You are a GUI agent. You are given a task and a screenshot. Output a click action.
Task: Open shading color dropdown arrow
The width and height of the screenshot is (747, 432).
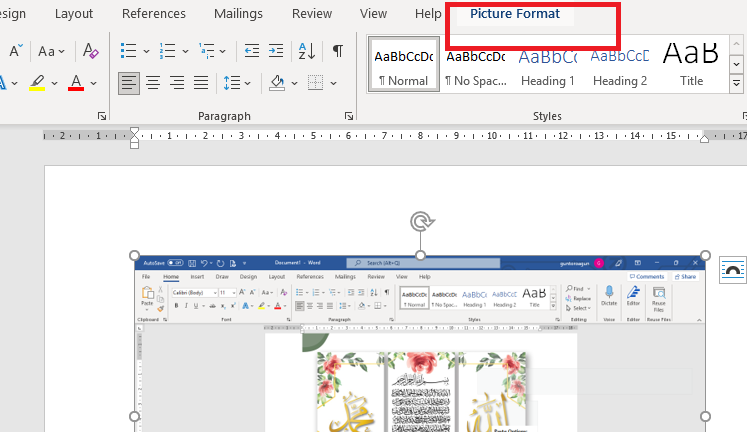coord(294,83)
